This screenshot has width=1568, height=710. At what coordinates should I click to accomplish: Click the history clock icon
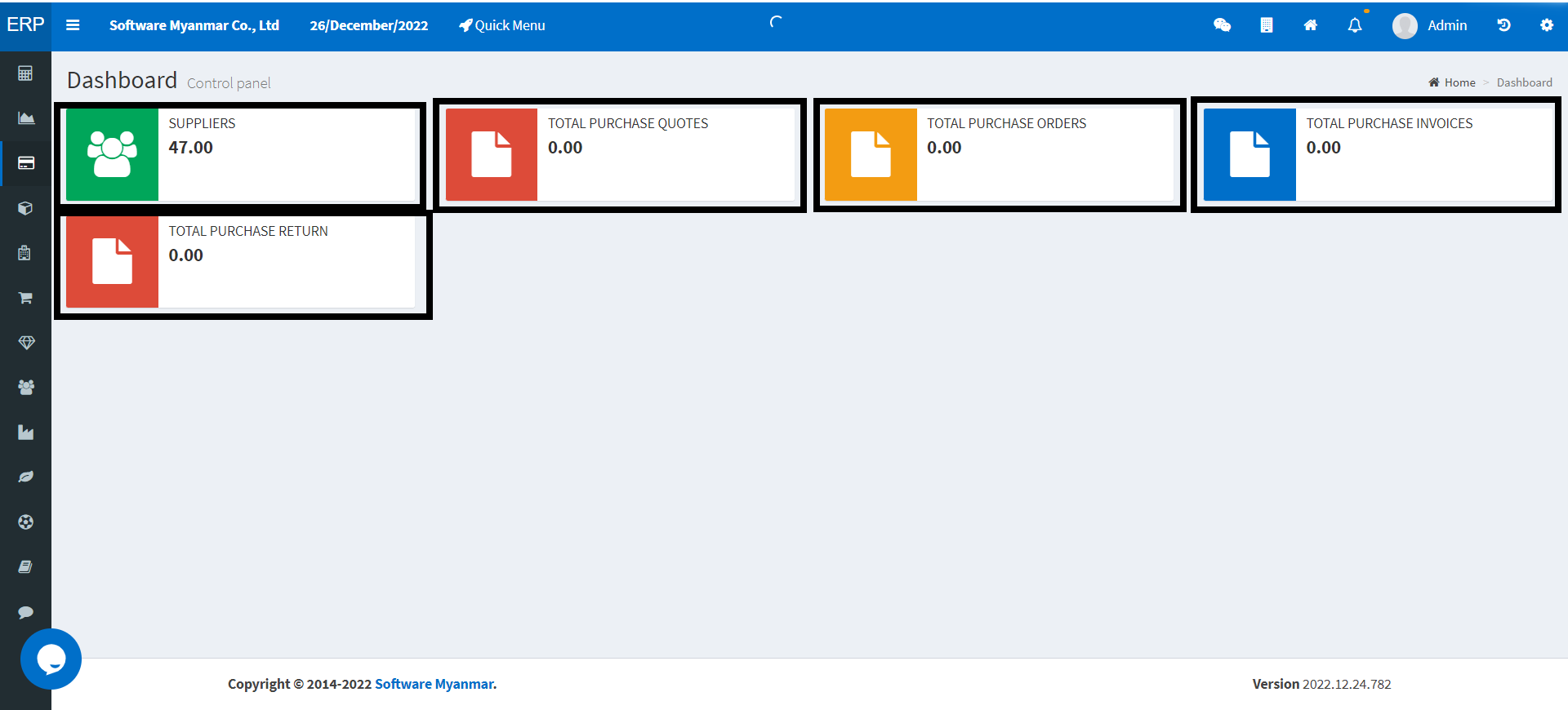[1503, 25]
